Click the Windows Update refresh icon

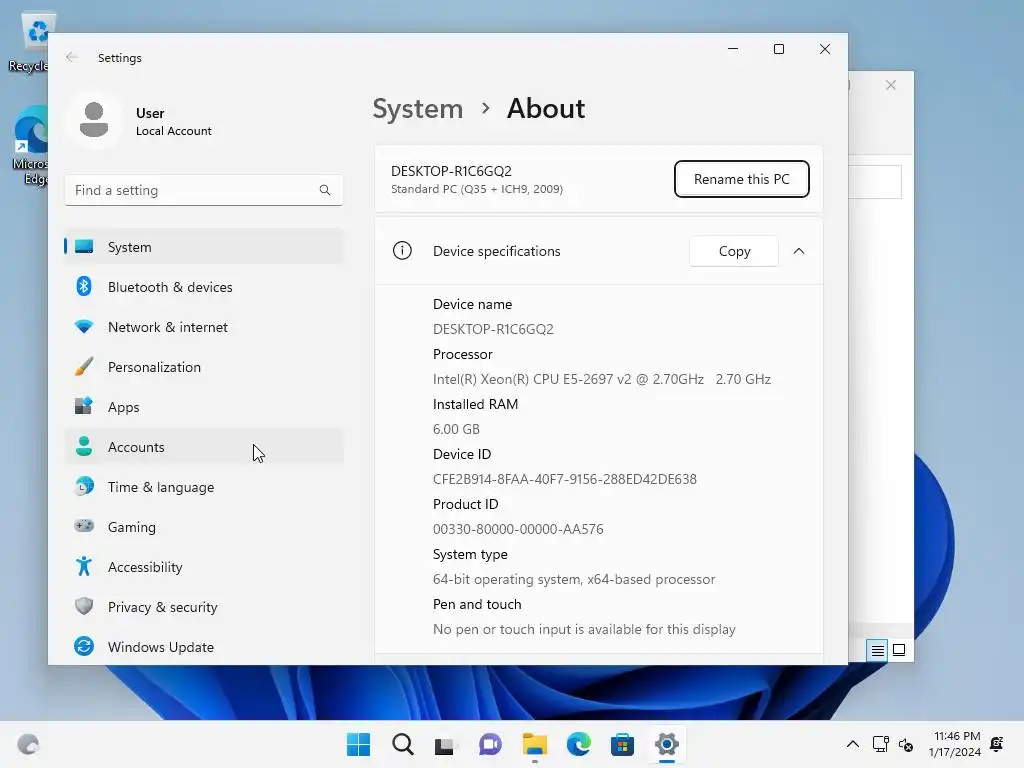(x=84, y=646)
